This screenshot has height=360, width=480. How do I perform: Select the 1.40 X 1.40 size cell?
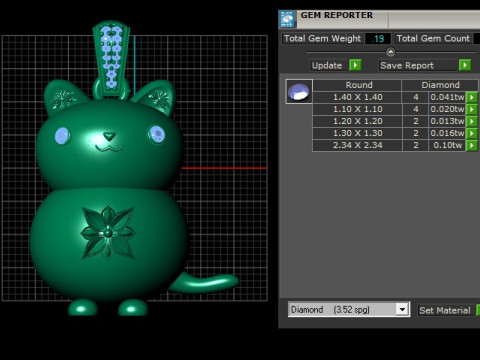(357, 97)
